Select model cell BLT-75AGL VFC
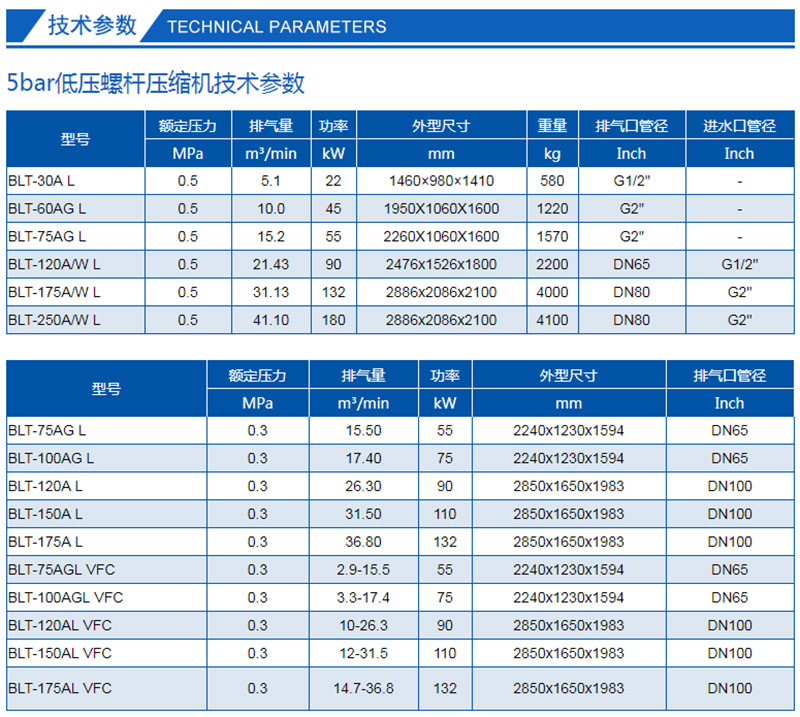The width and height of the screenshot is (800, 717). click(106, 570)
